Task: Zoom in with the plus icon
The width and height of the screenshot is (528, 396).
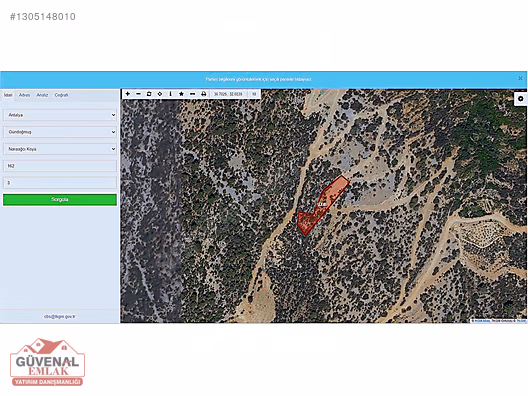Action: (128, 94)
